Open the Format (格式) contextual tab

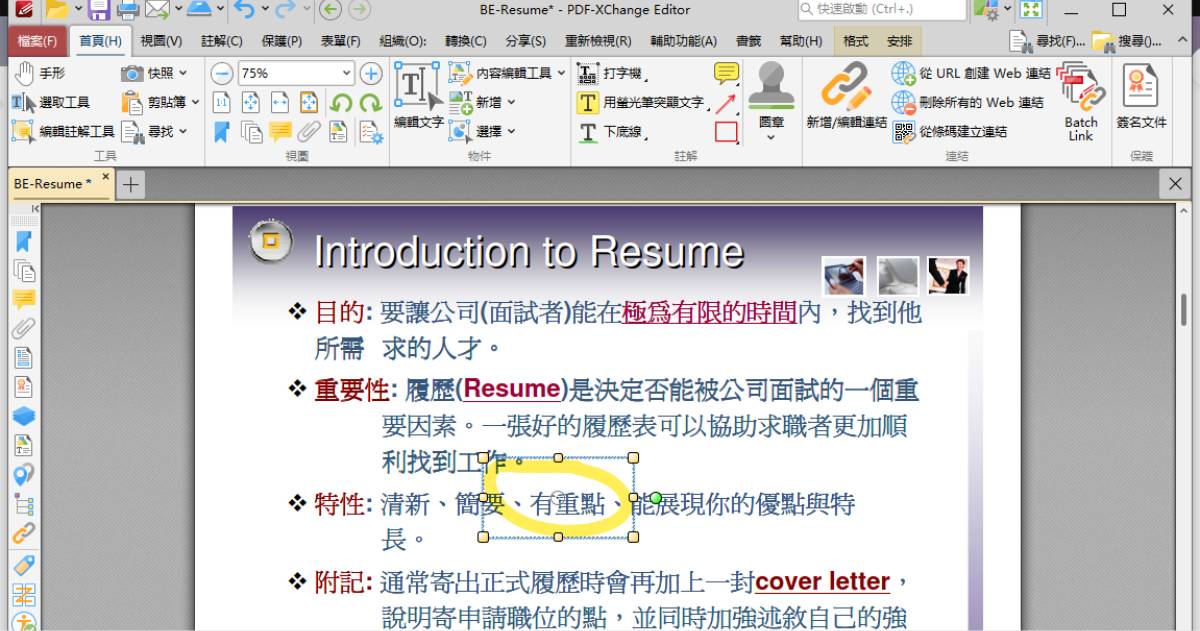(x=856, y=41)
